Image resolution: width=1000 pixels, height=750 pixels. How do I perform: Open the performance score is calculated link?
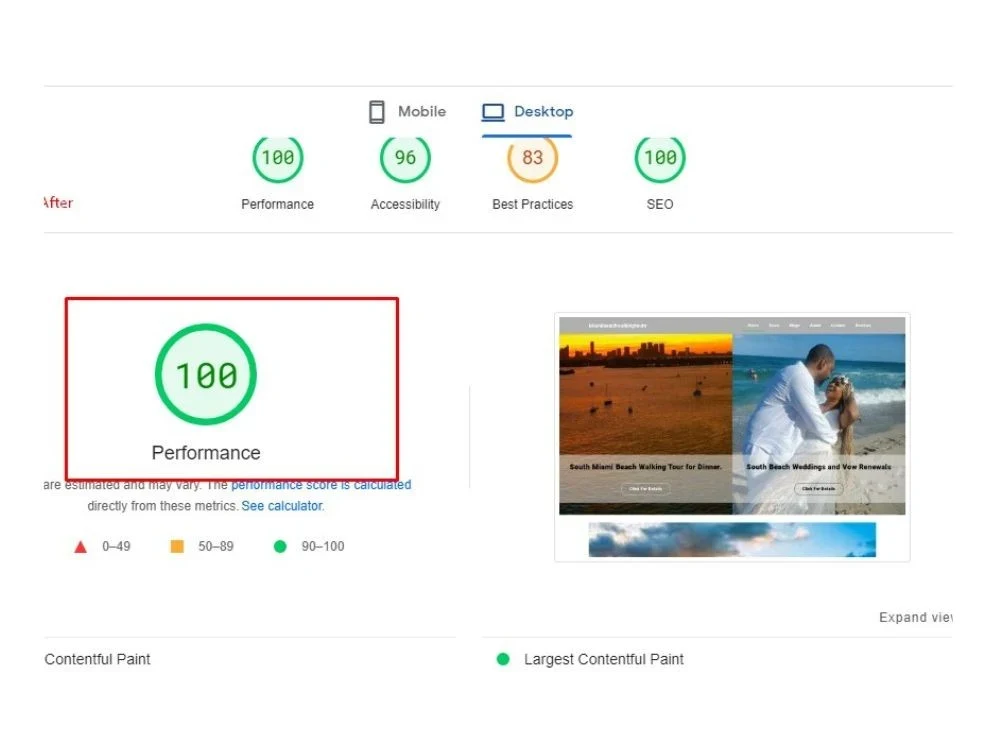pos(321,485)
